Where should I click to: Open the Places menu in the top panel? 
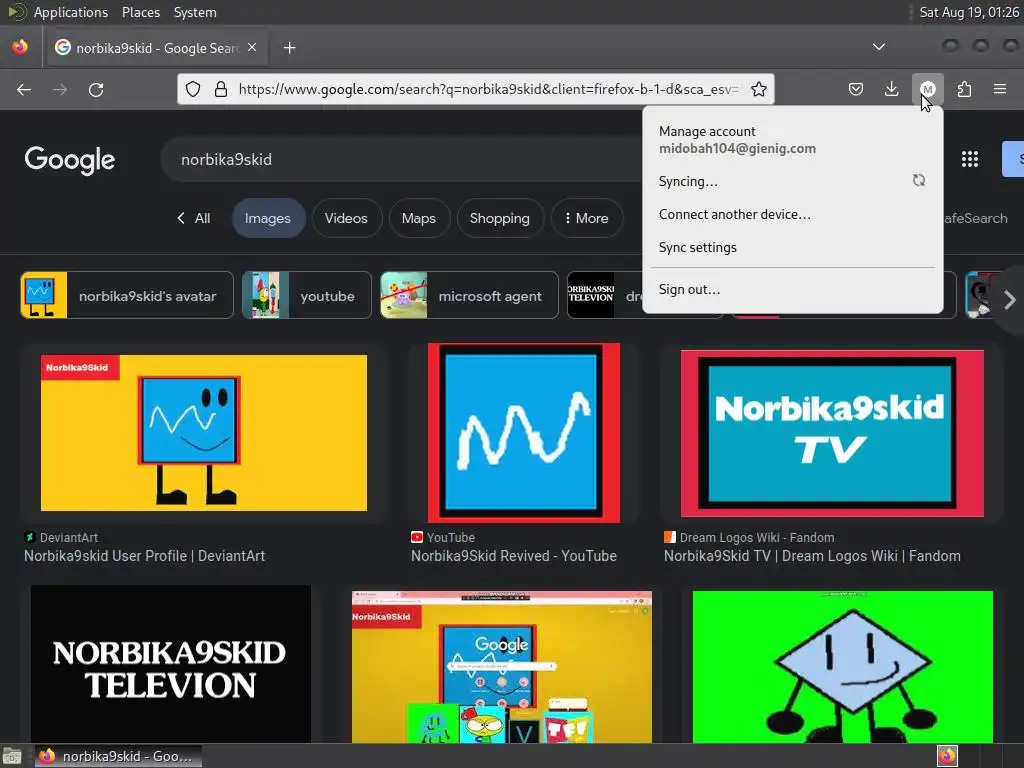tap(141, 12)
